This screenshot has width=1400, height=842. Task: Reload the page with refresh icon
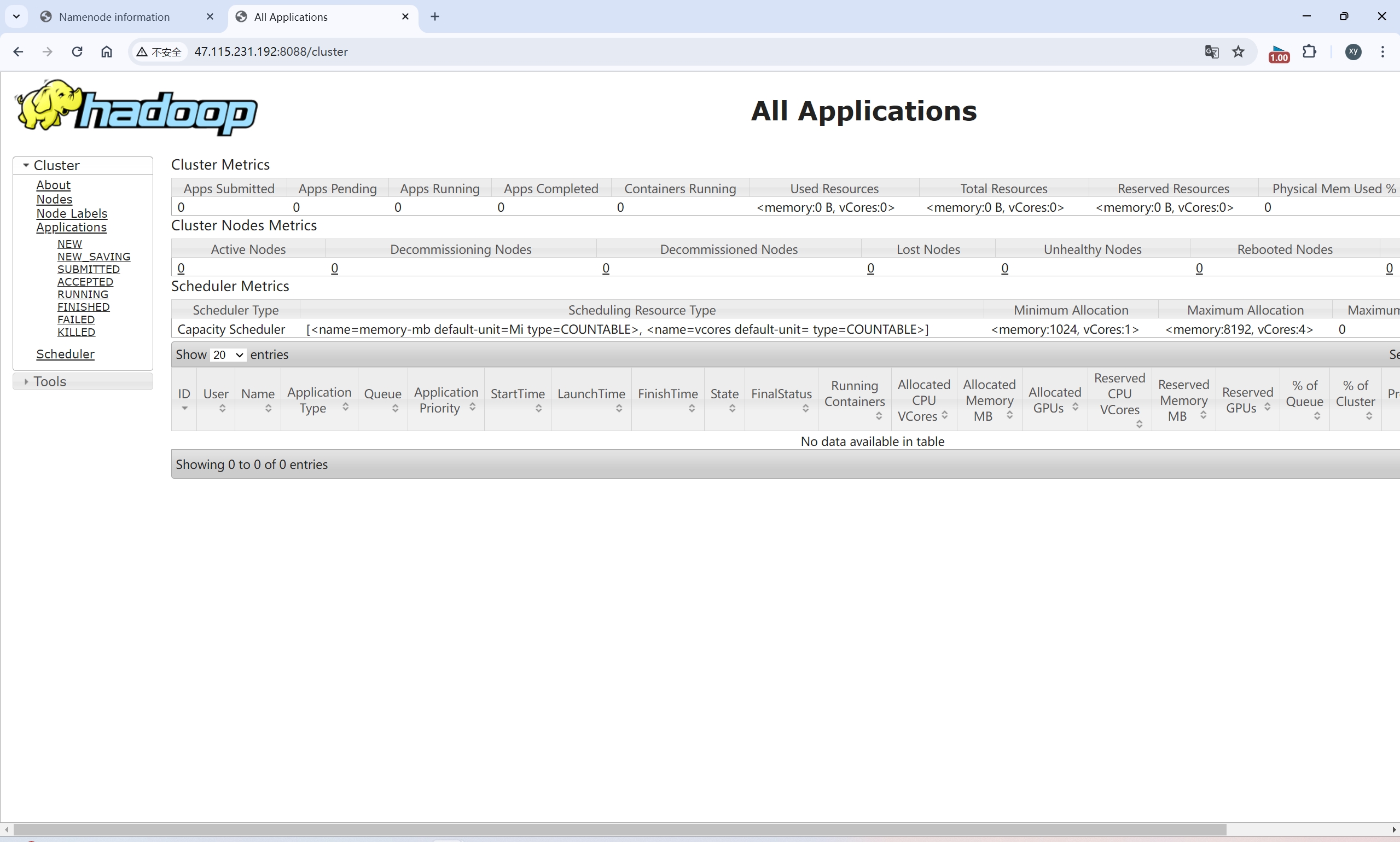(77, 51)
